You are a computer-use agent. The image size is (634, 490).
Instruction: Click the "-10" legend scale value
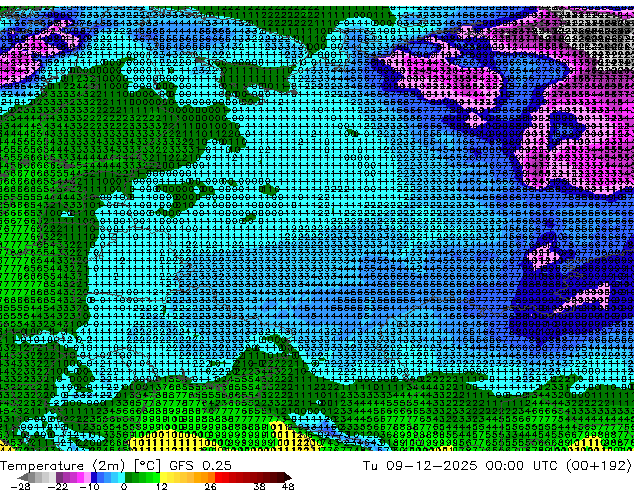pos(89,486)
